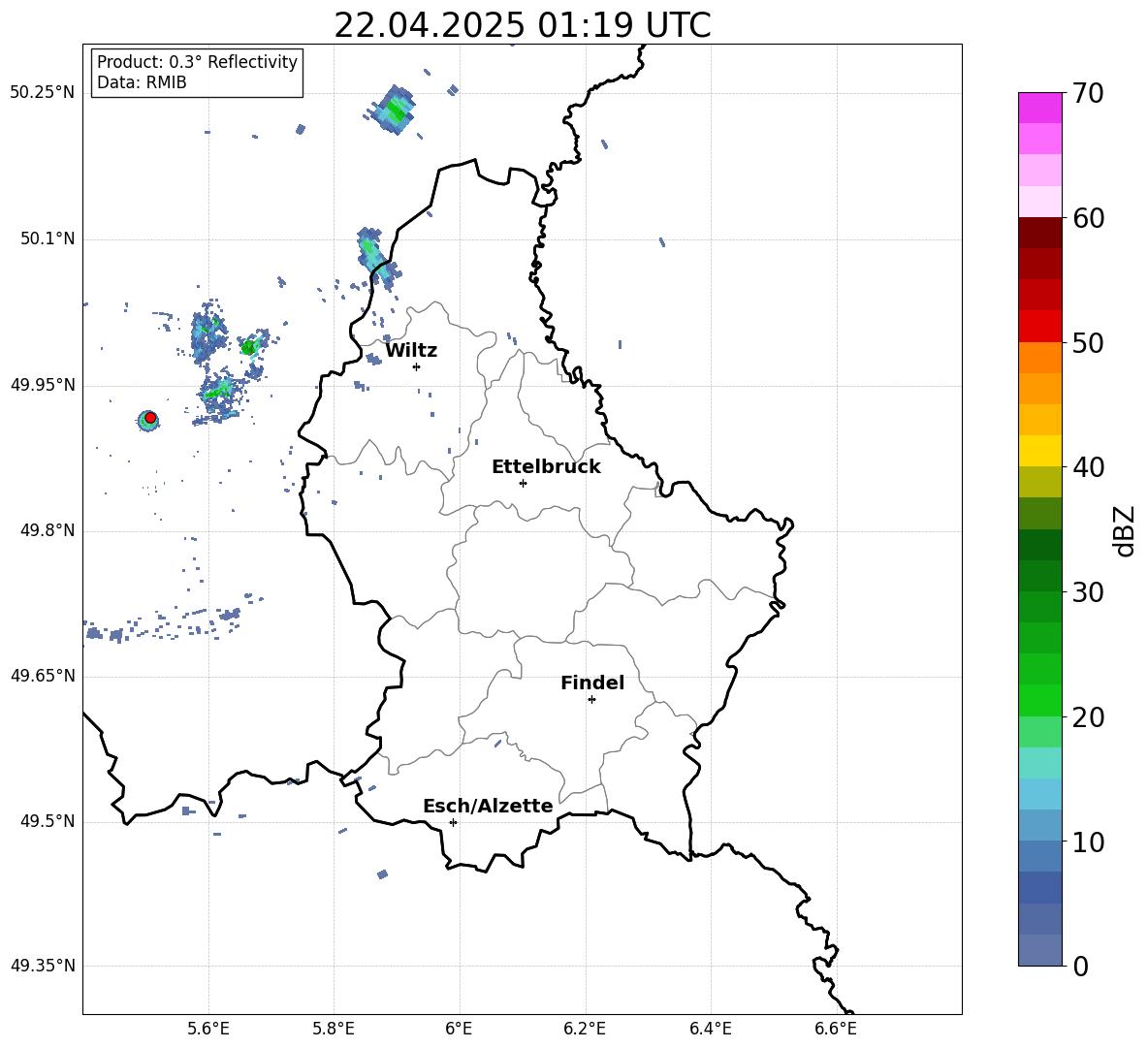Click the pale pink swatch just above 60 dBZ
Screen dimensions: 1148x1048
pyautogui.click(x=1039, y=202)
